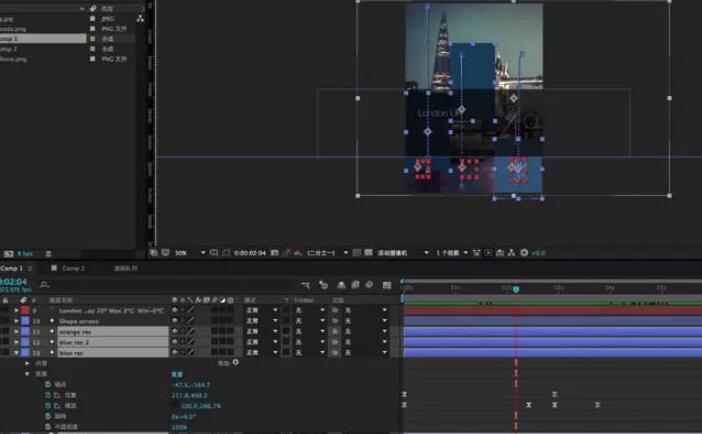Open the project flowchart icon in project panel
The width and height of the screenshot is (702, 434).
pos(140,18)
